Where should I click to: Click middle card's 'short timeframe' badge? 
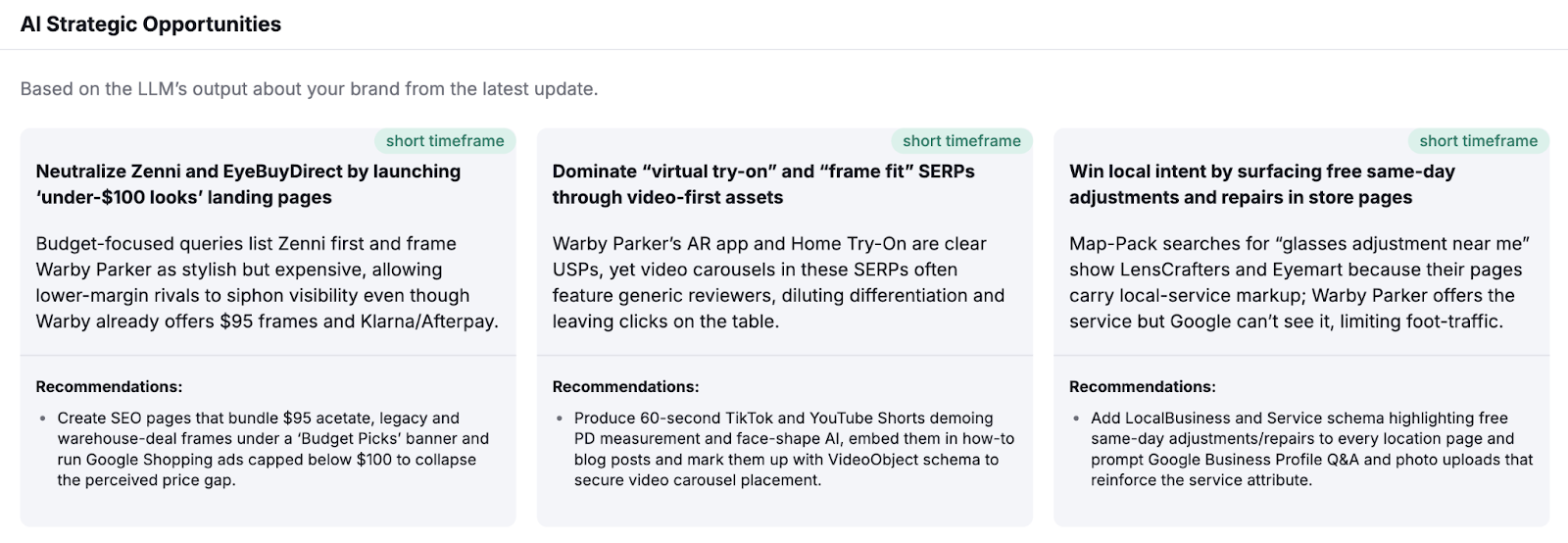pos(961,141)
